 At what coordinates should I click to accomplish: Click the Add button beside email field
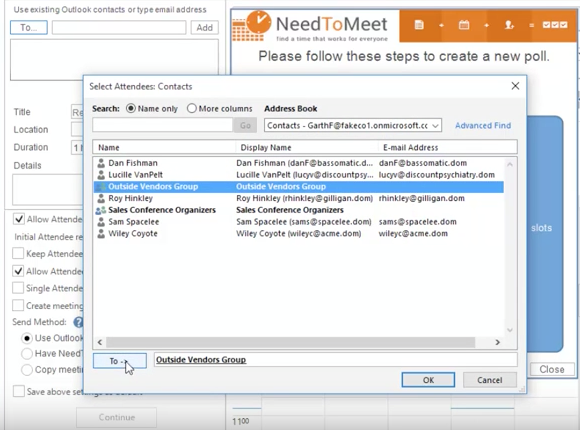[205, 27]
